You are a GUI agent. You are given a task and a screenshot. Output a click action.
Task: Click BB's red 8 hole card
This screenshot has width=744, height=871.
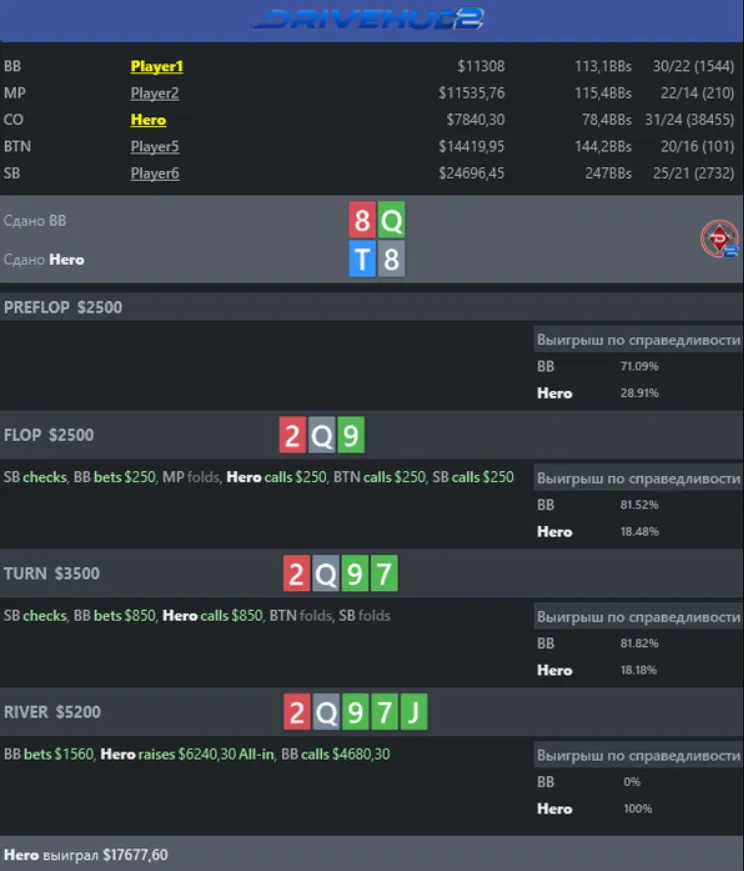click(362, 221)
